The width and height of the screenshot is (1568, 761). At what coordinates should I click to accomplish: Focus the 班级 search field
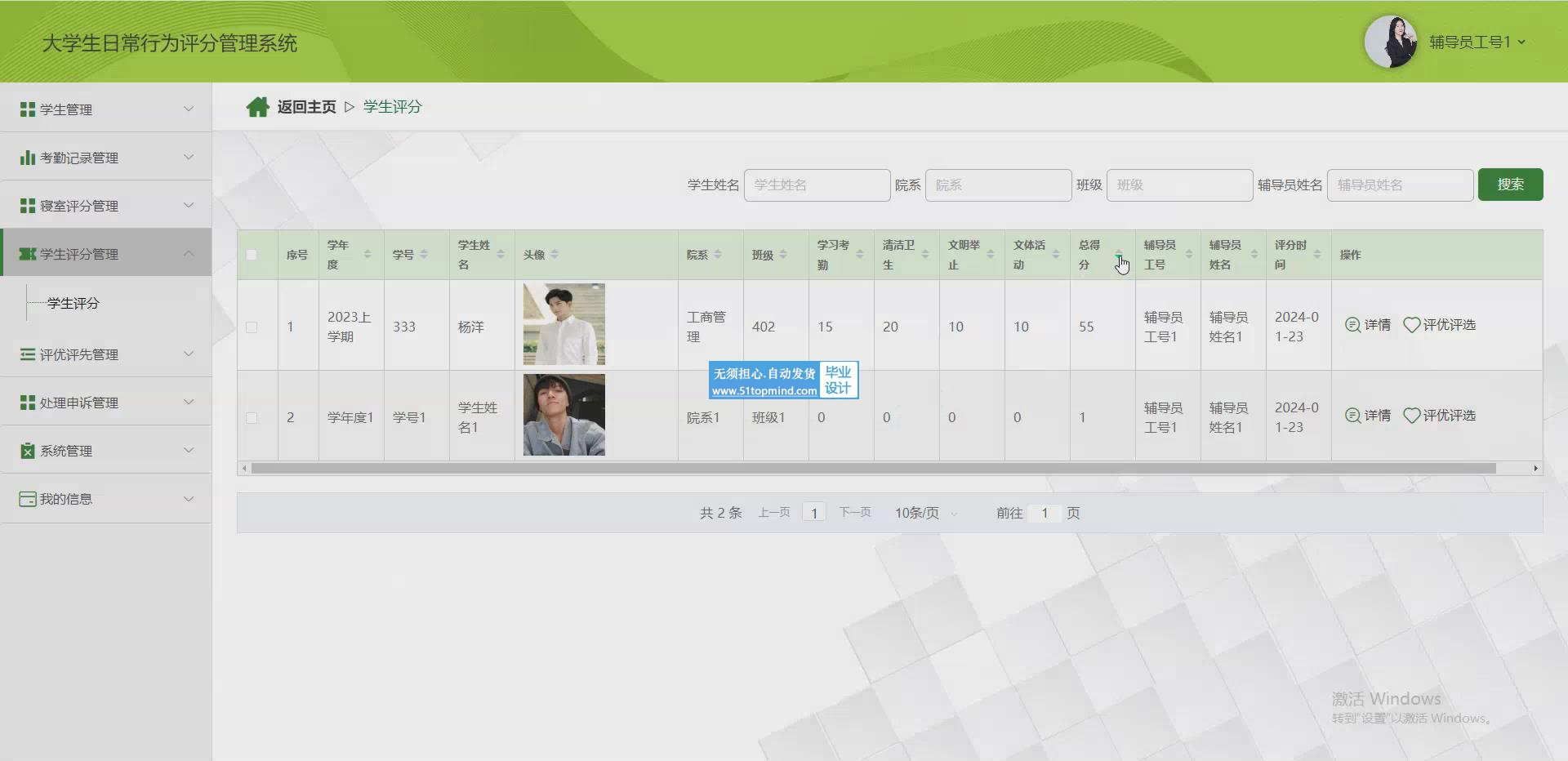coord(1179,185)
